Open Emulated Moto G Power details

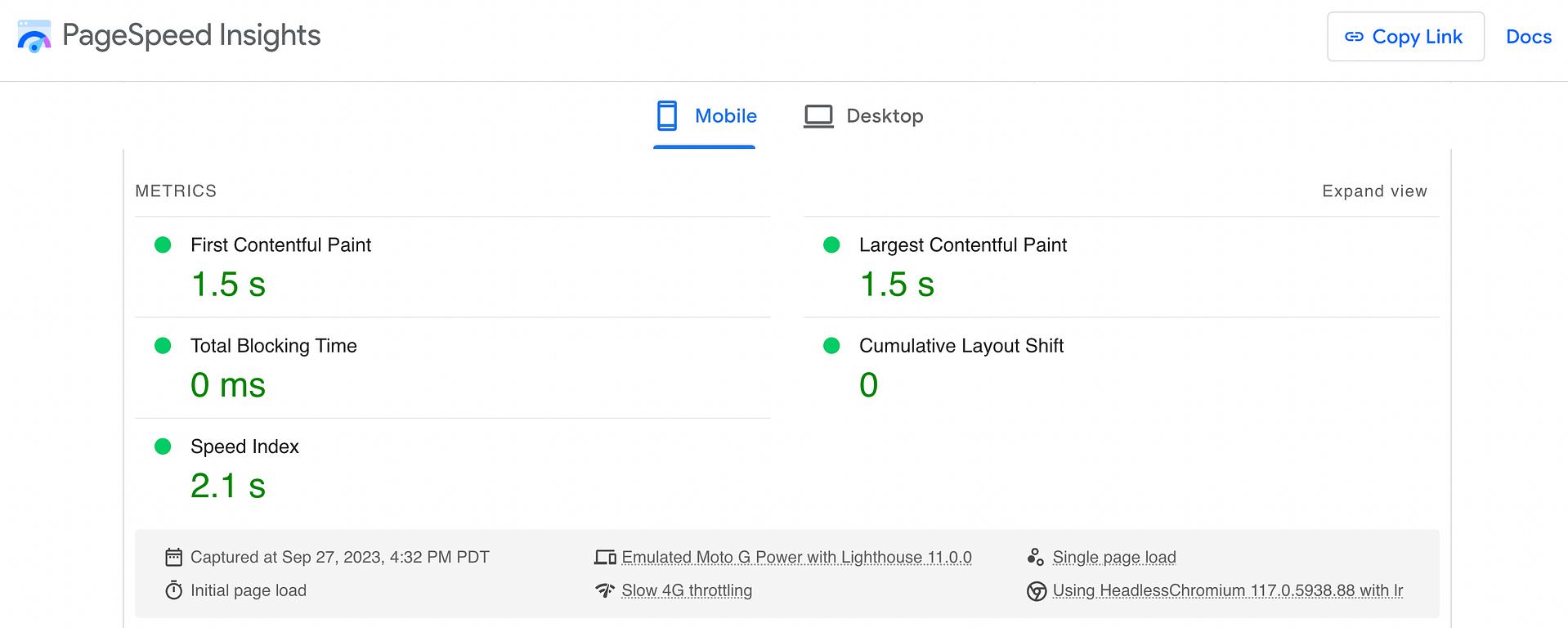click(x=796, y=558)
